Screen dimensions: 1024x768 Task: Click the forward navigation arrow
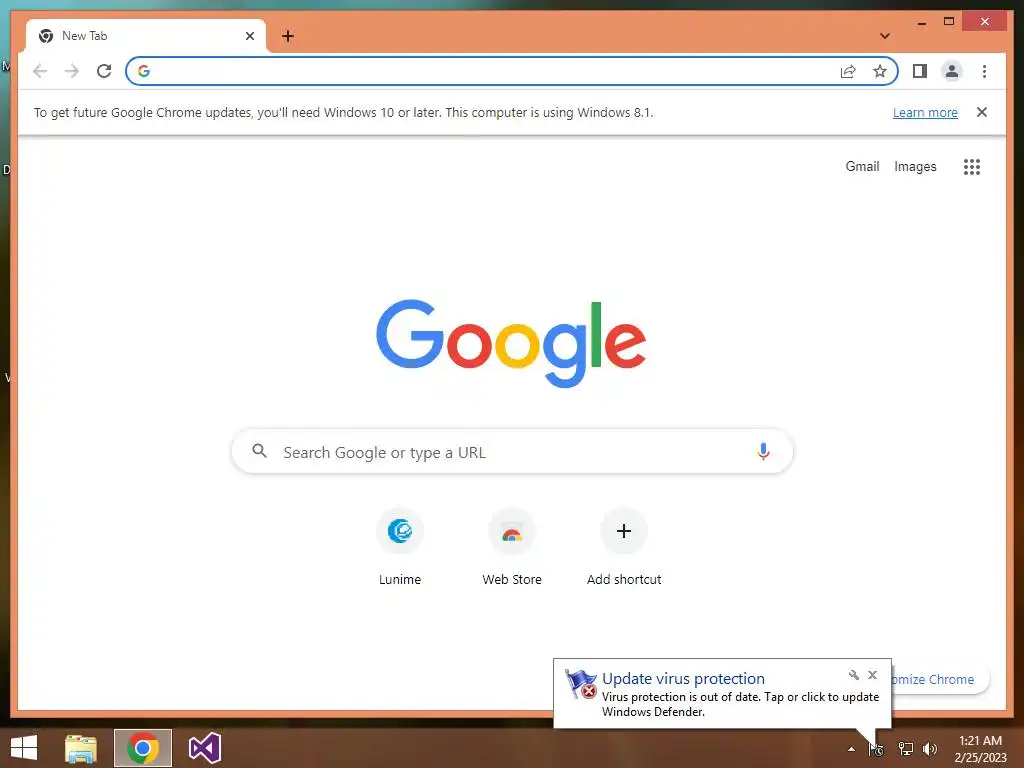(x=72, y=71)
